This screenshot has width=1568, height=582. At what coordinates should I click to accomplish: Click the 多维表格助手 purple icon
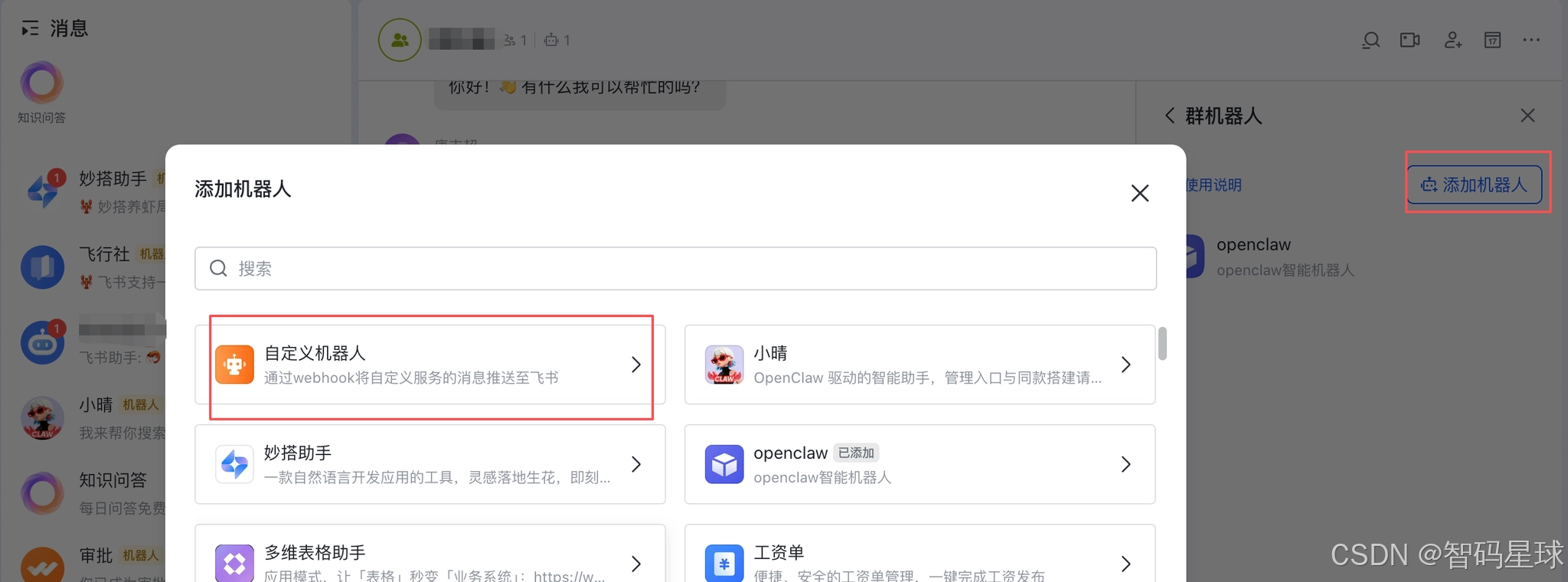click(x=234, y=563)
